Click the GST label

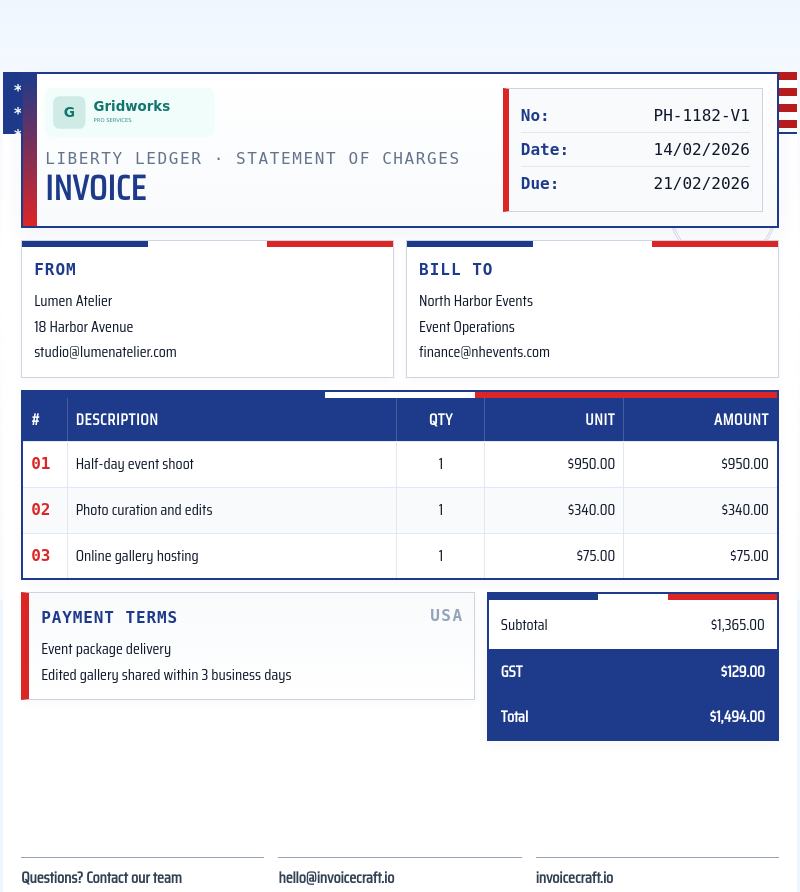(512, 672)
